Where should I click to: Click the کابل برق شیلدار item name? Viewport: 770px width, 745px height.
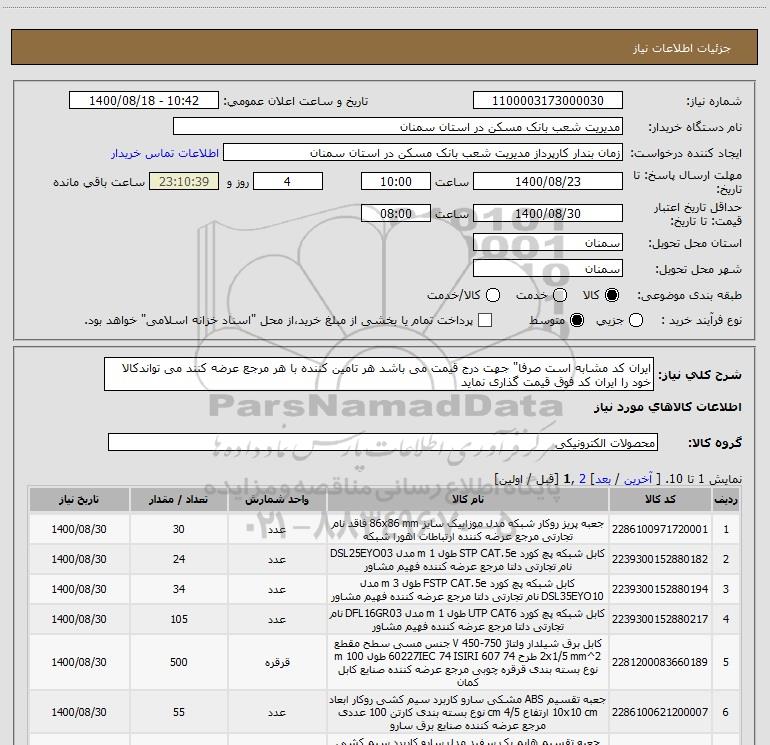point(468,662)
